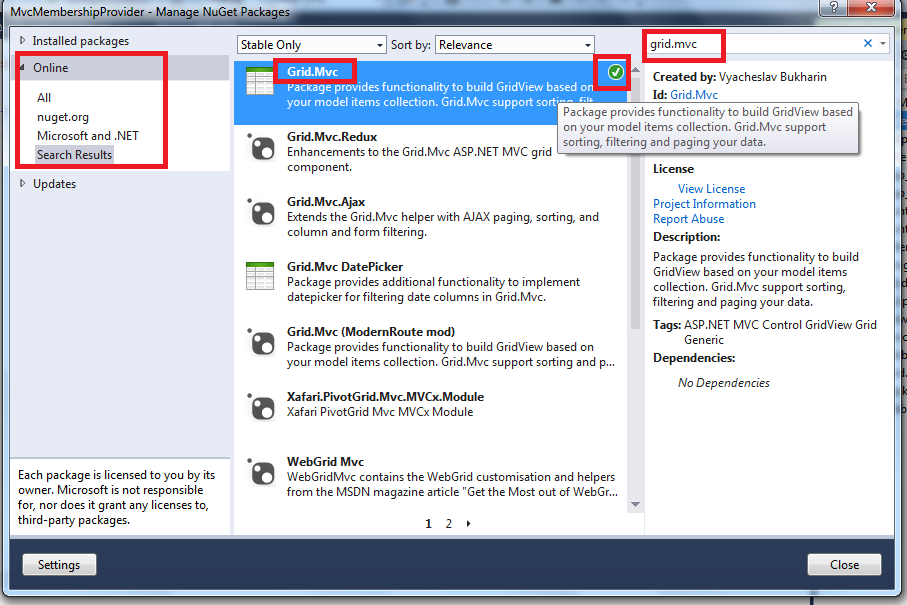907x605 pixels.
Task: Open the help question mark button
Action: pos(833,7)
